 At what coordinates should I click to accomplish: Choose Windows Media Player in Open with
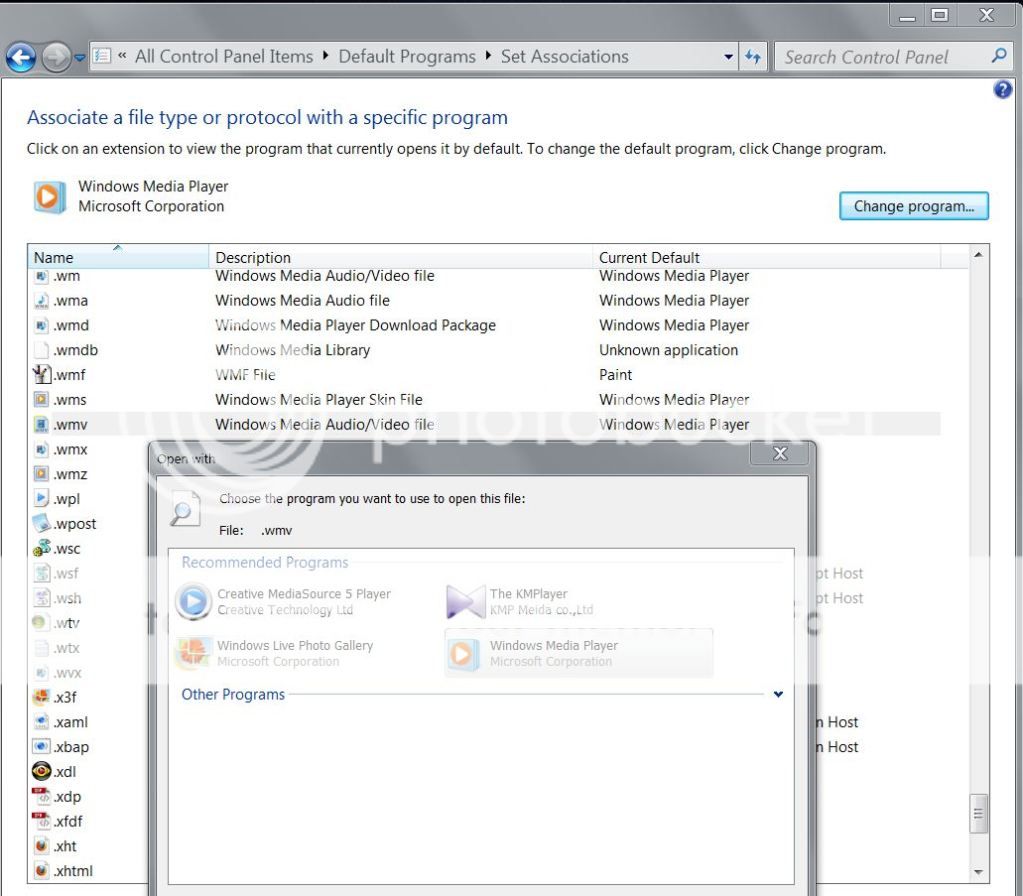[578, 653]
